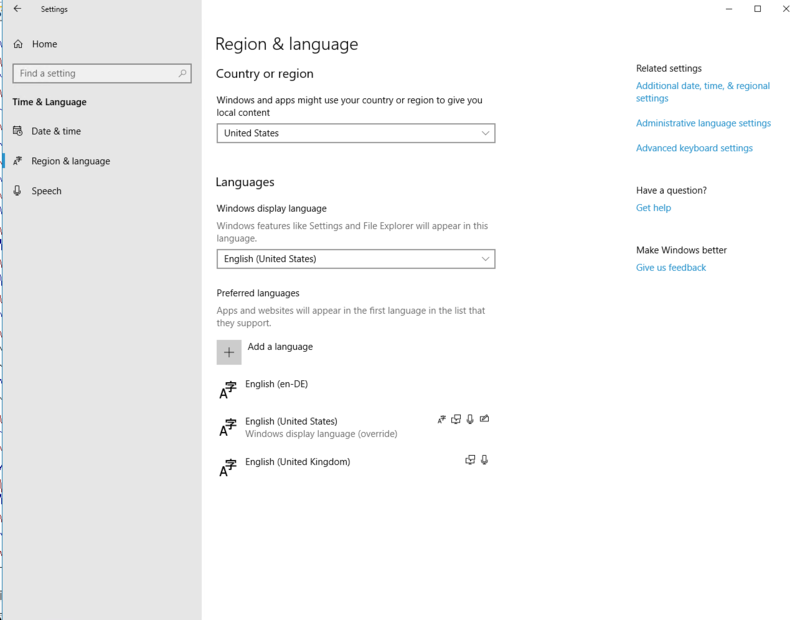Click the back arrow in Settings
800x620 pixels.
pyautogui.click(x=17, y=9)
